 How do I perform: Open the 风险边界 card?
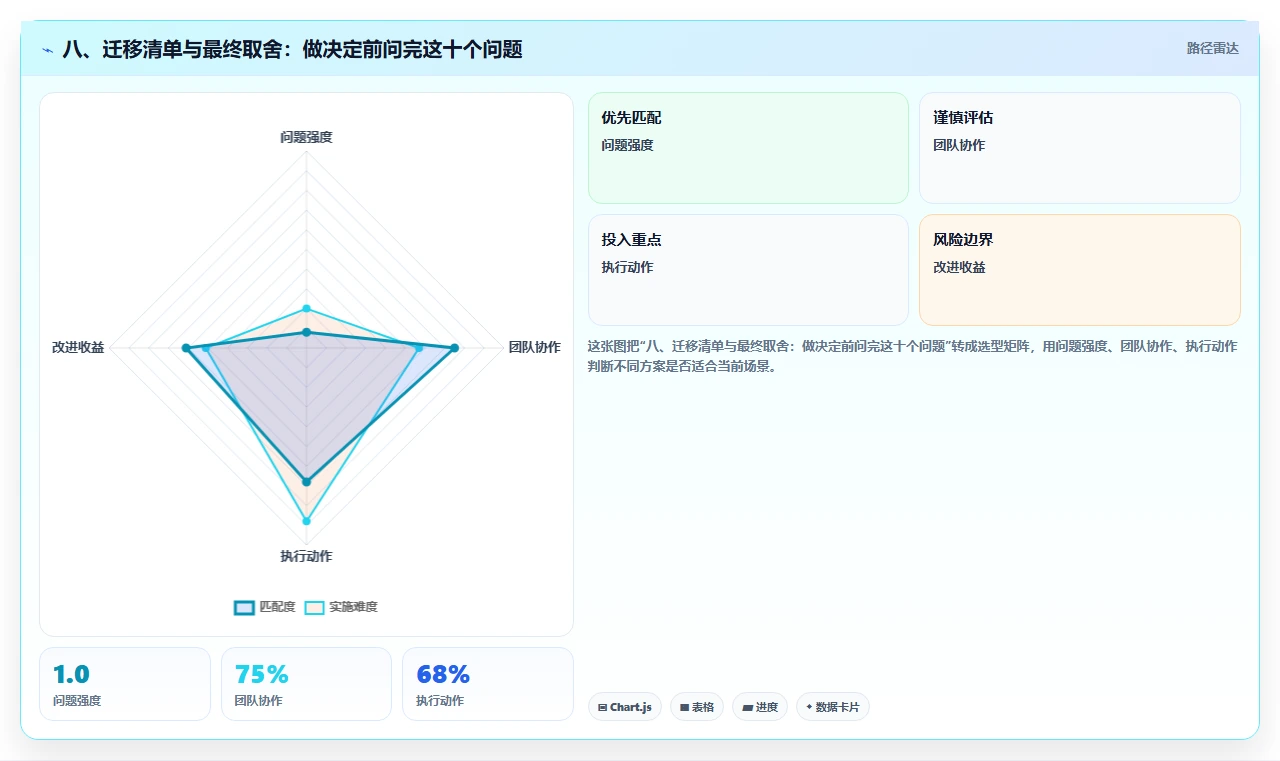1080,270
